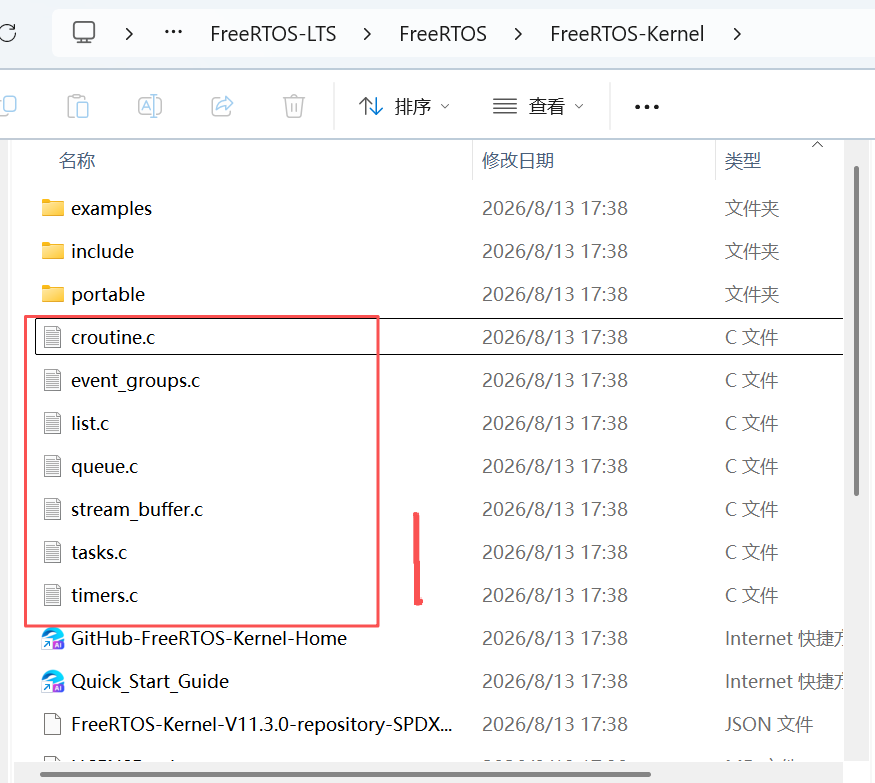Screen dimensions: 875x783
Task: Select GitHub-FreeRTOS-Kernel-Home shortcut icon
Action: [x=53, y=638]
